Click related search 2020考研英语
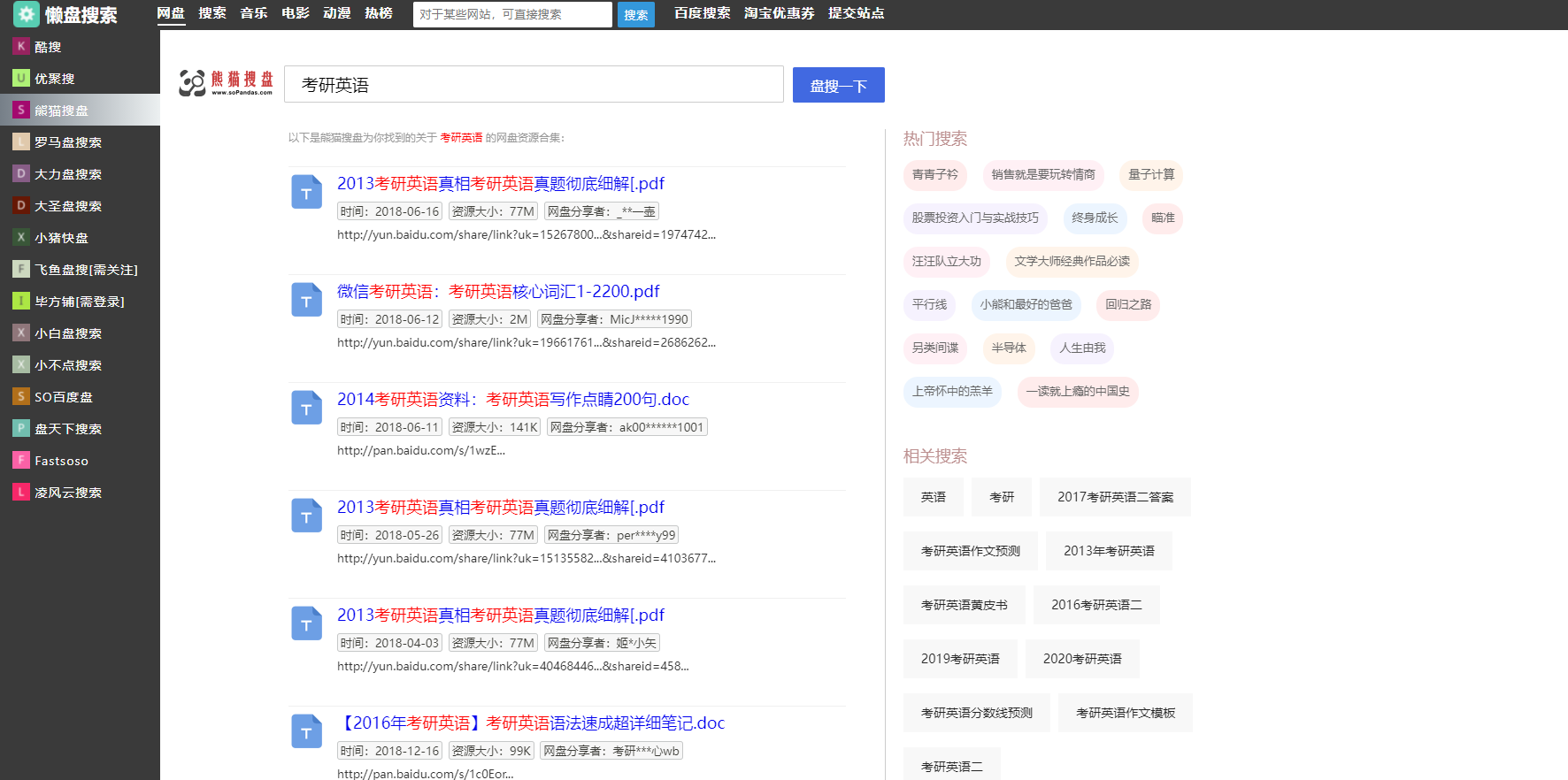Viewport: 1568px width, 780px height. [x=1082, y=659]
